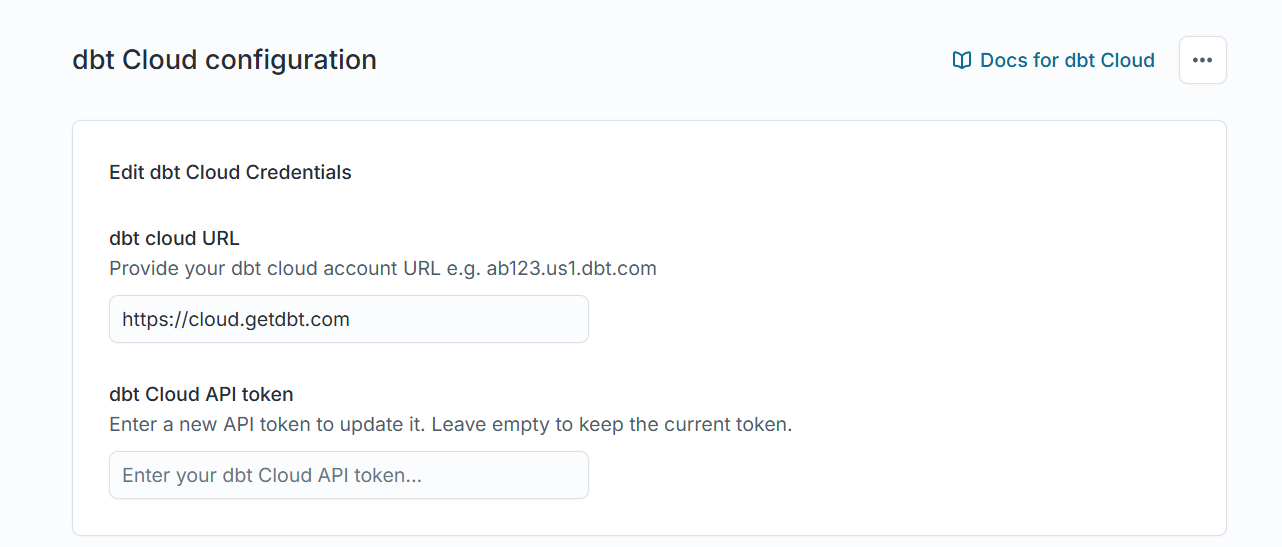Click the open book docs icon
Viewport: 1282px width, 547px height.
tap(961, 60)
